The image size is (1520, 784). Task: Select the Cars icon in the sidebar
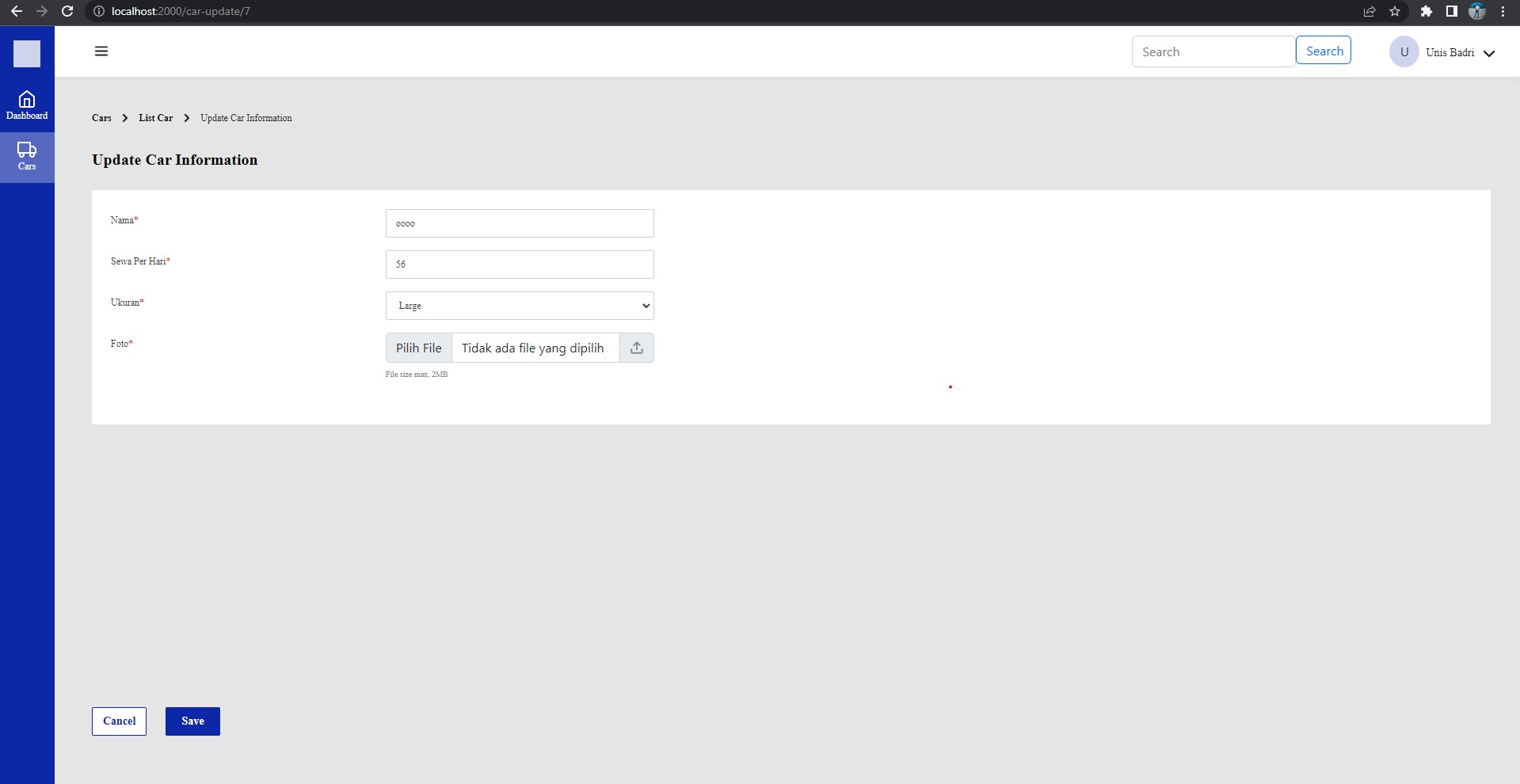pyautogui.click(x=27, y=156)
